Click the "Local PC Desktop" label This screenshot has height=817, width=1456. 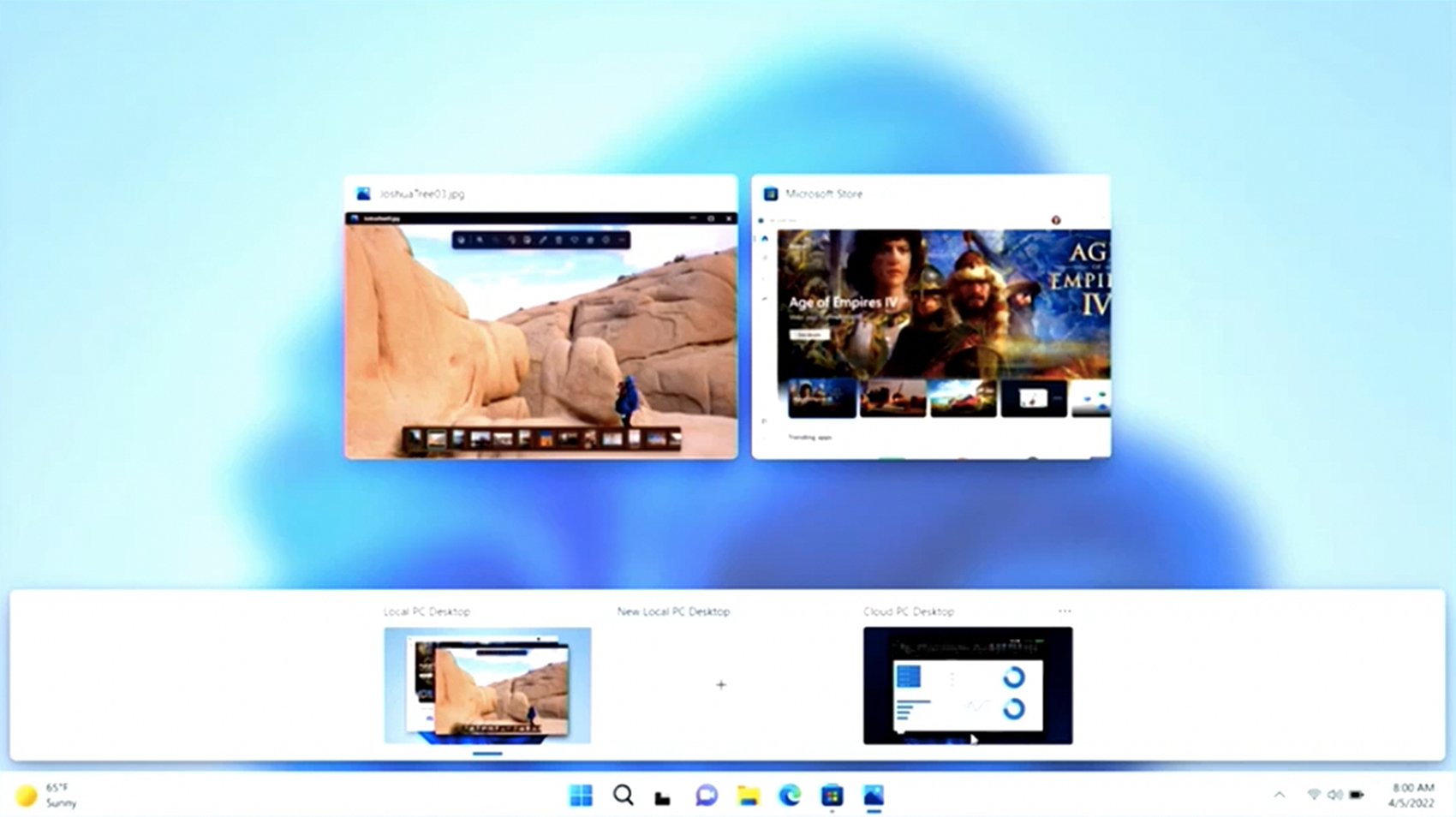click(427, 611)
